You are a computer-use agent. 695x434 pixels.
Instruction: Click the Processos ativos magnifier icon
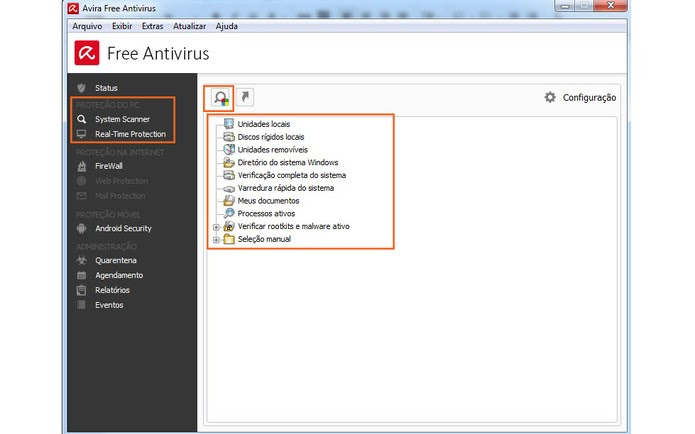click(x=229, y=213)
